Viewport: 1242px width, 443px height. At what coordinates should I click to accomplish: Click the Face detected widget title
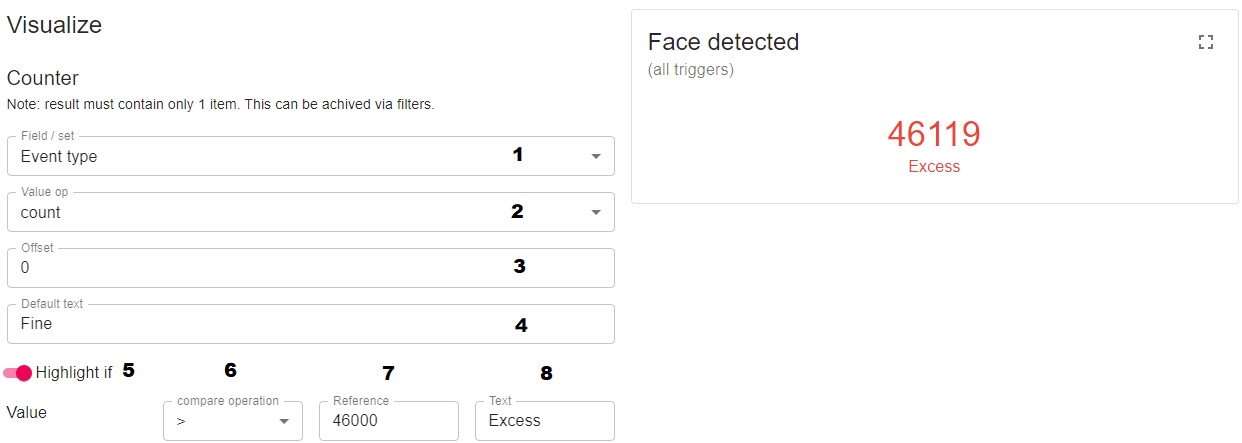click(x=723, y=42)
